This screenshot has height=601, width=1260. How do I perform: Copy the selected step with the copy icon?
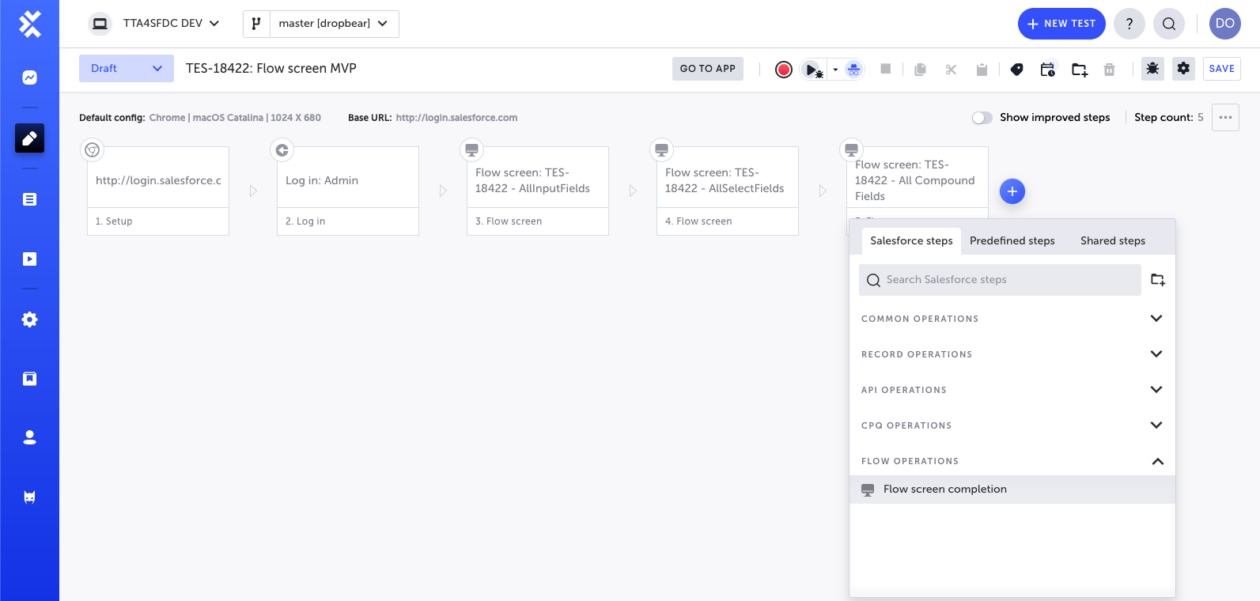point(919,68)
